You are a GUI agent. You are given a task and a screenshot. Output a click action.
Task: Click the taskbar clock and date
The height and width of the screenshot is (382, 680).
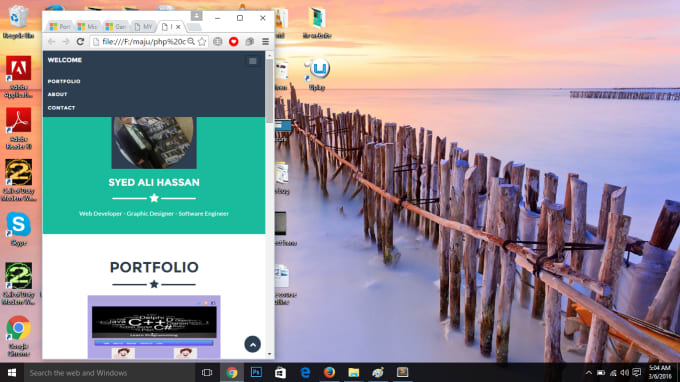pyautogui.click(x=660, y=372)
